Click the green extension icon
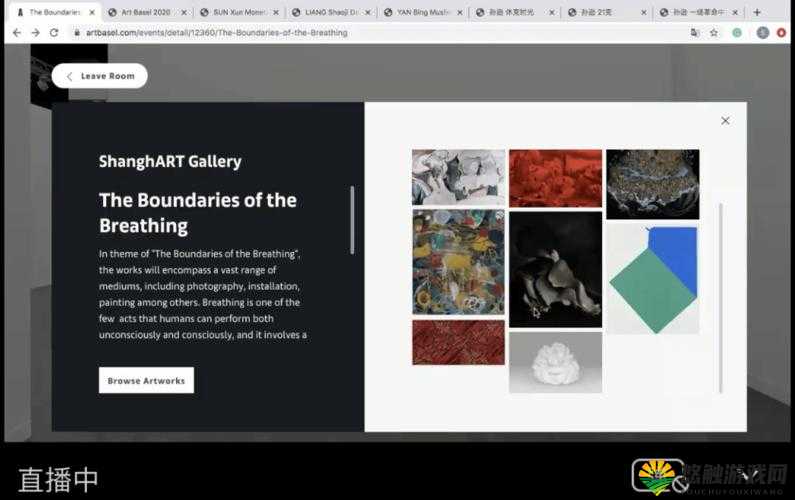The image size is (795, 500). (x=737, y=33)
